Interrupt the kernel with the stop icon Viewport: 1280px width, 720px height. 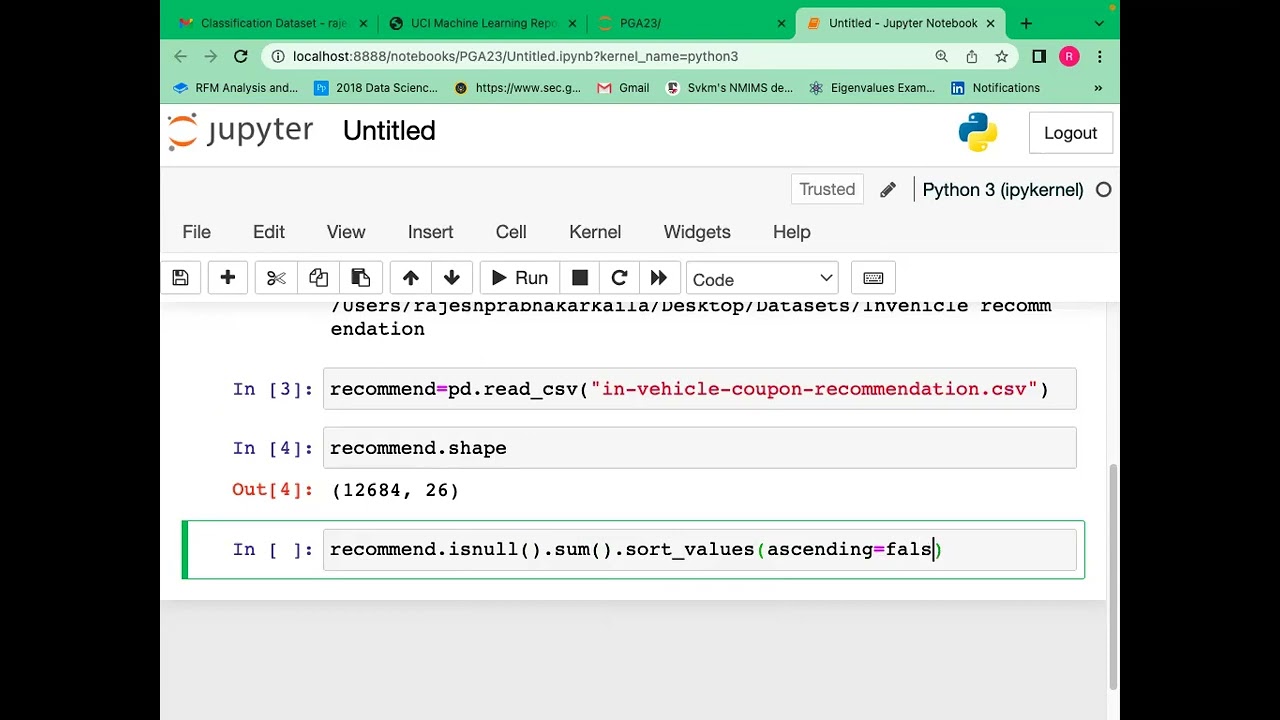(x=579, y=278)
